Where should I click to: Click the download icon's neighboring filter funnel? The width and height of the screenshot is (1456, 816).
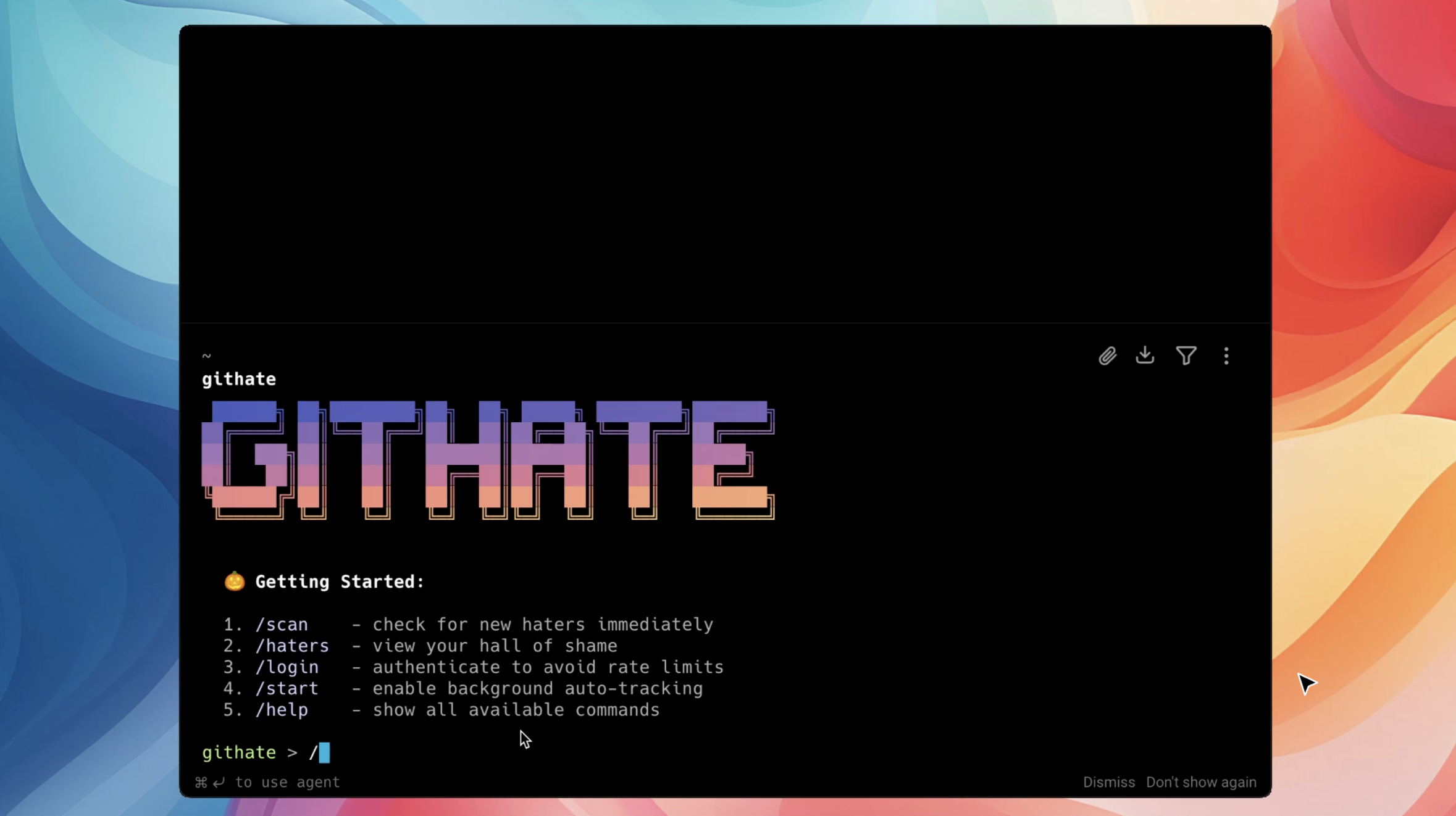(x=1186, y=356)
